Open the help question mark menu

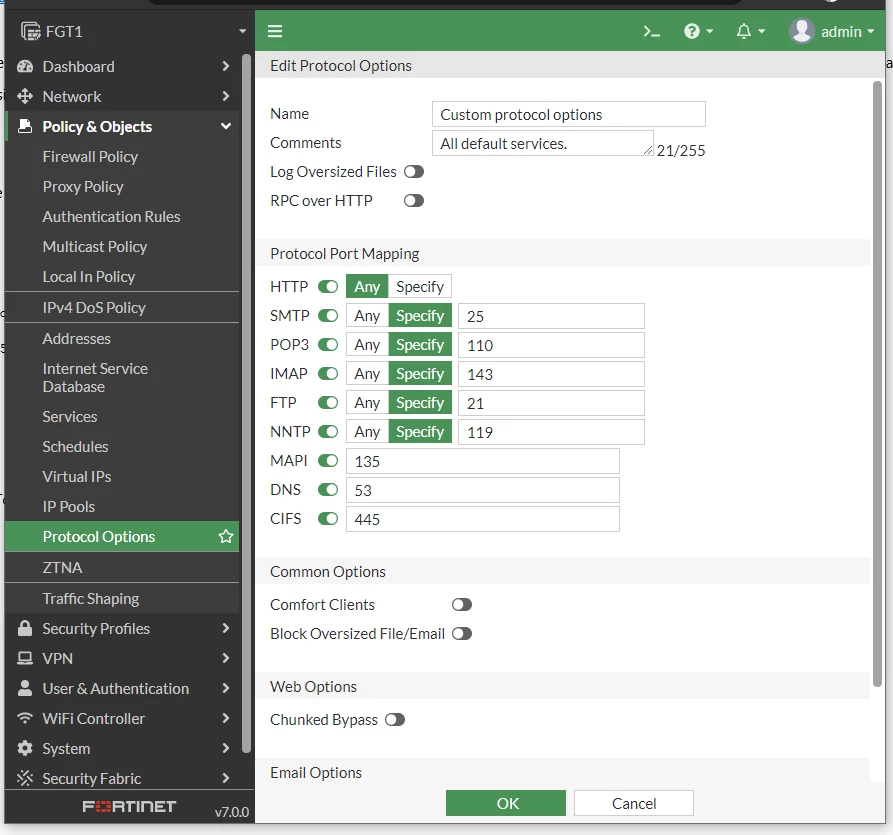point(698,31)
